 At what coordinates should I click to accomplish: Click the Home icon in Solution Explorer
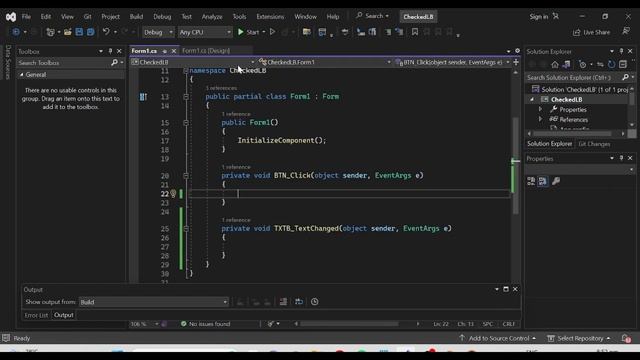click(x=555, y=64)
